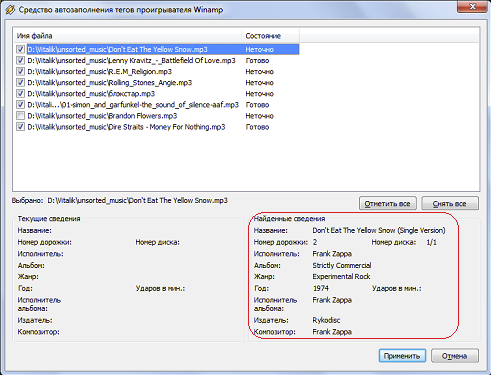Click the Готово status of Dire Straits file
This screenshot has width=491, height=375.
click(x=257, y=127)
